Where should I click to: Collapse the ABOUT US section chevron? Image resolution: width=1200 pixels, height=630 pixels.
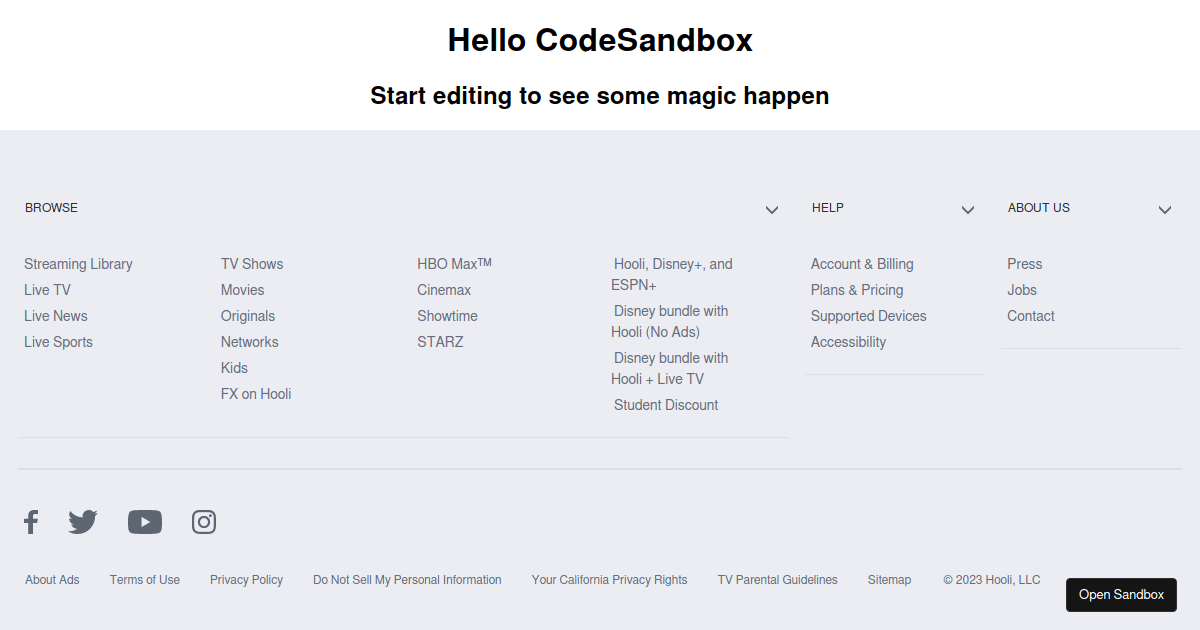(x=1164, y=210)
